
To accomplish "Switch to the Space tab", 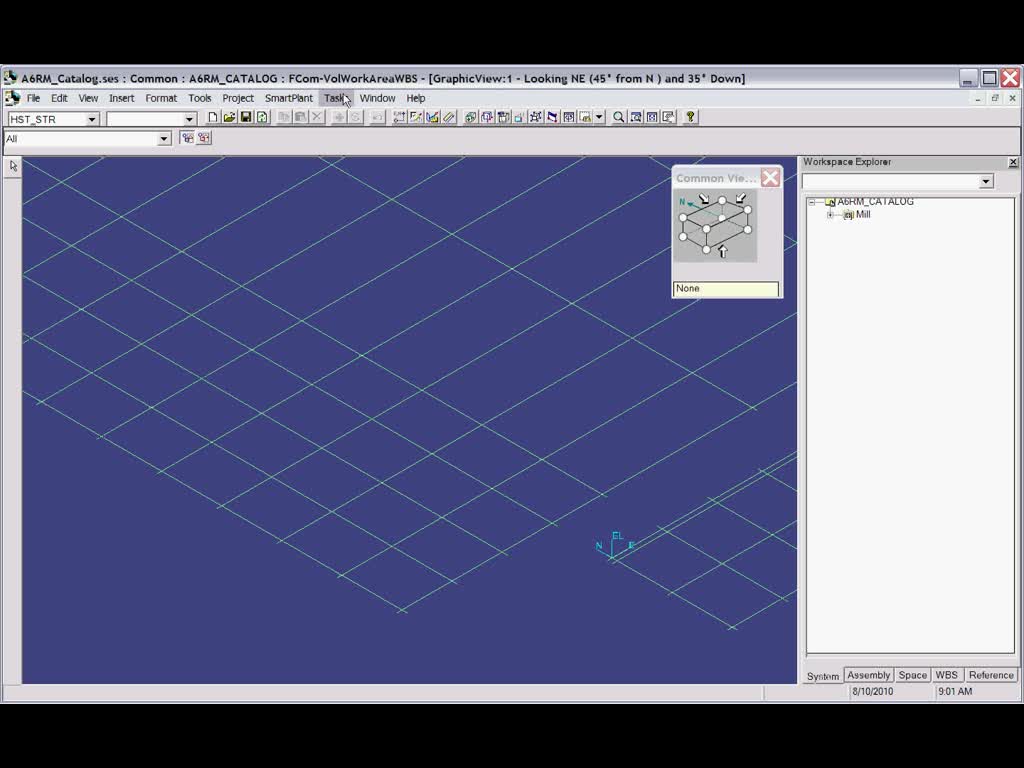I will pyautogui.click(x=912, y=675).
